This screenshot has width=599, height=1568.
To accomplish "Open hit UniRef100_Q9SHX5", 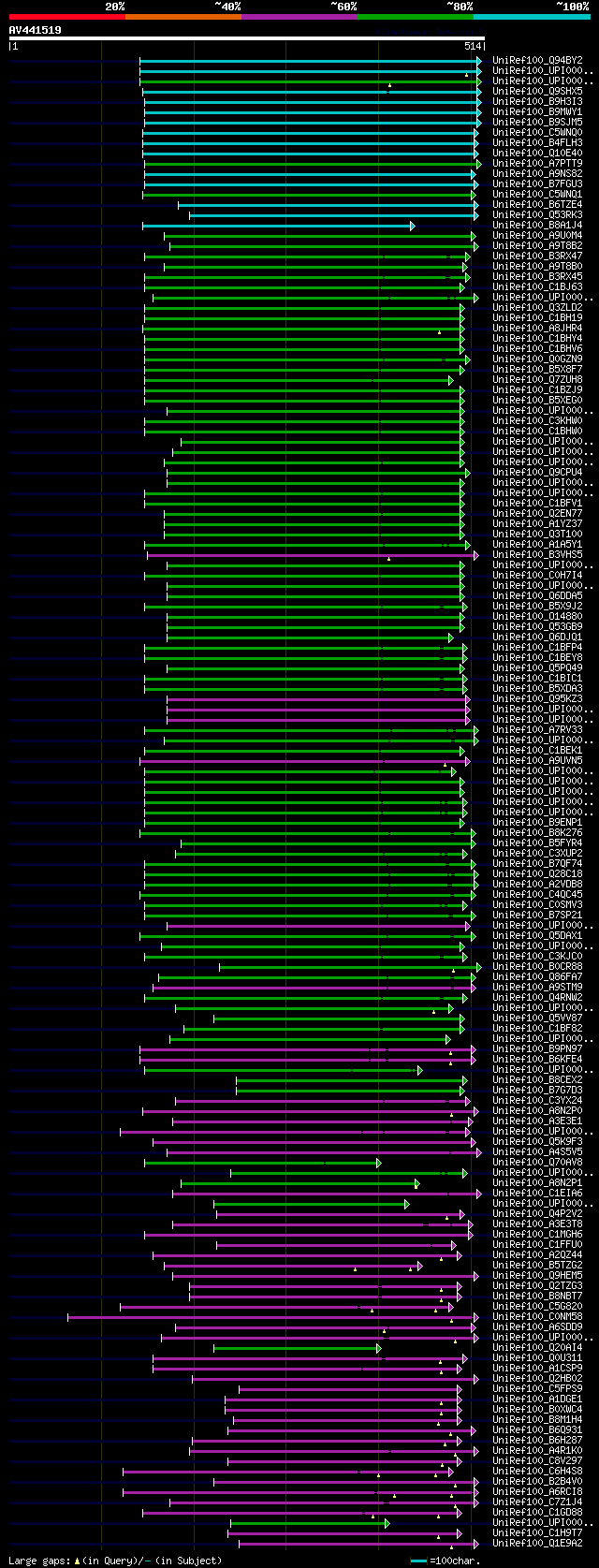I will [537, 91].
